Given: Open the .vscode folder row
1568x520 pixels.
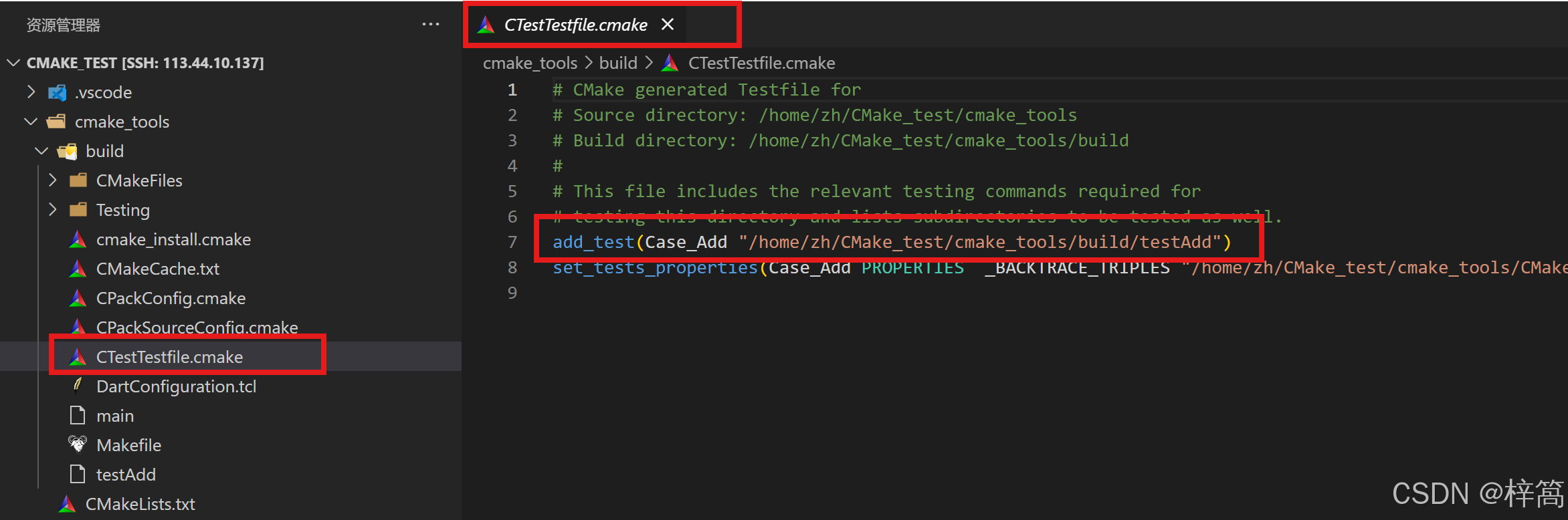Looking at the screenshot, I should [x=231, y=92].
